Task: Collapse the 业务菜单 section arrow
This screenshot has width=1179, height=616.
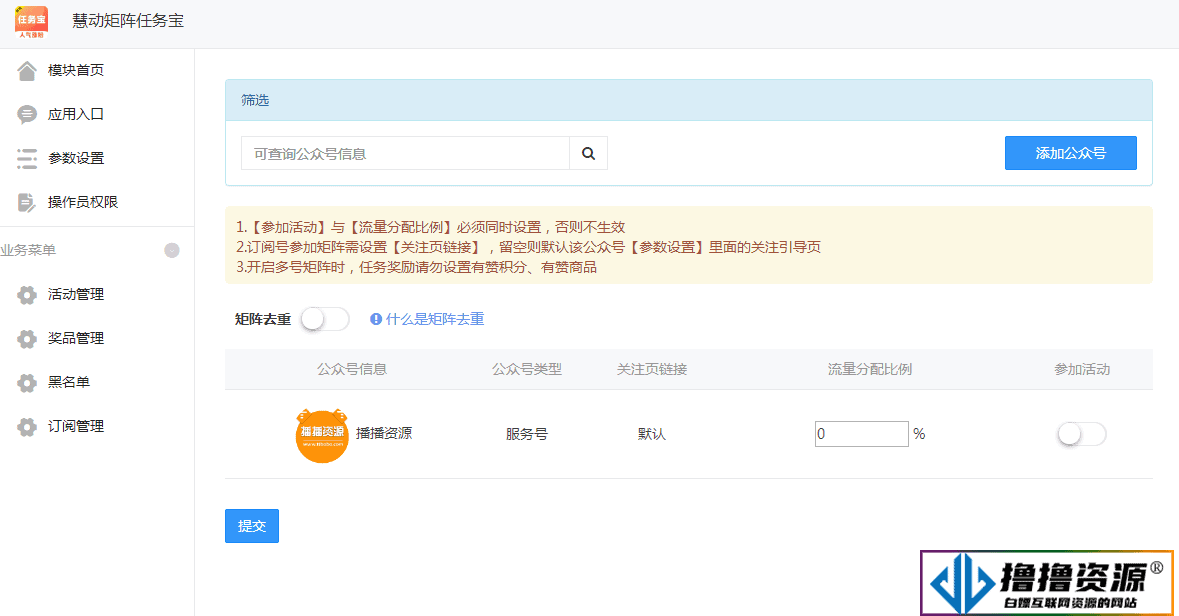Action: click(171, 250)
